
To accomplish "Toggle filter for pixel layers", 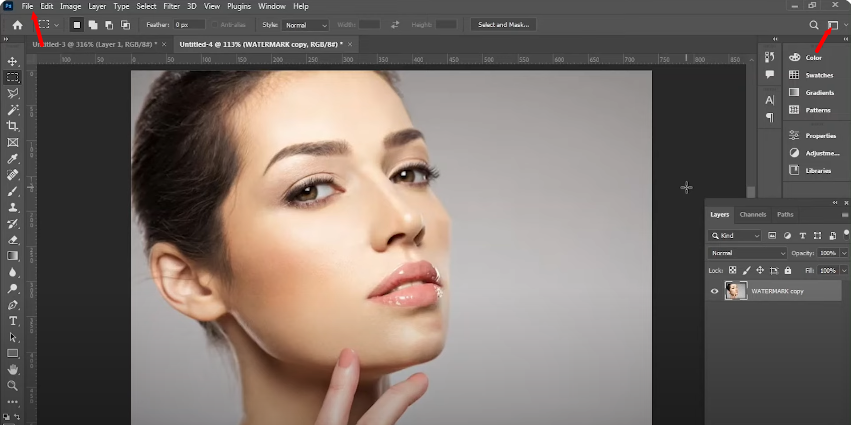I will (772, 236).
